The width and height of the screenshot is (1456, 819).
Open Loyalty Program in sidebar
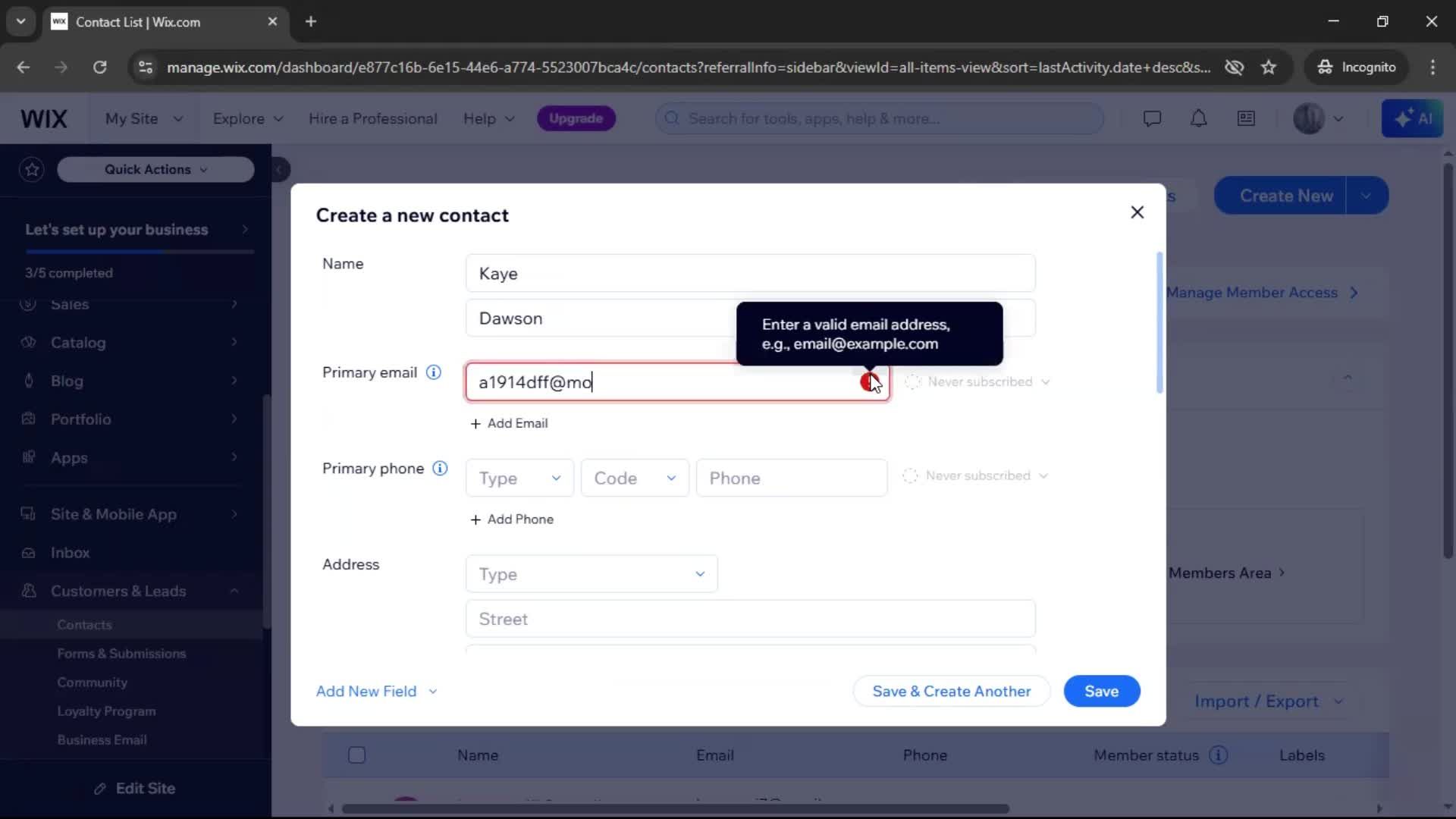[106, 711]
